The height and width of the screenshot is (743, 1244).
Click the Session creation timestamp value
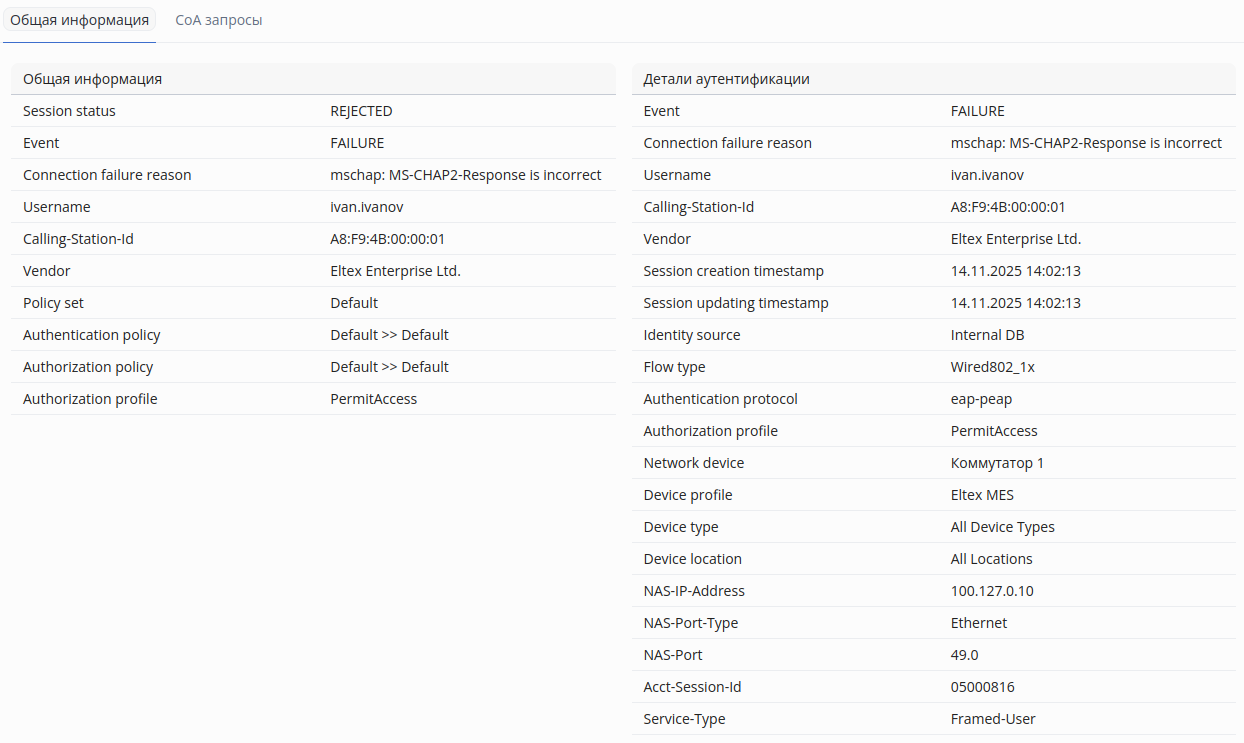click(1015, 271)
